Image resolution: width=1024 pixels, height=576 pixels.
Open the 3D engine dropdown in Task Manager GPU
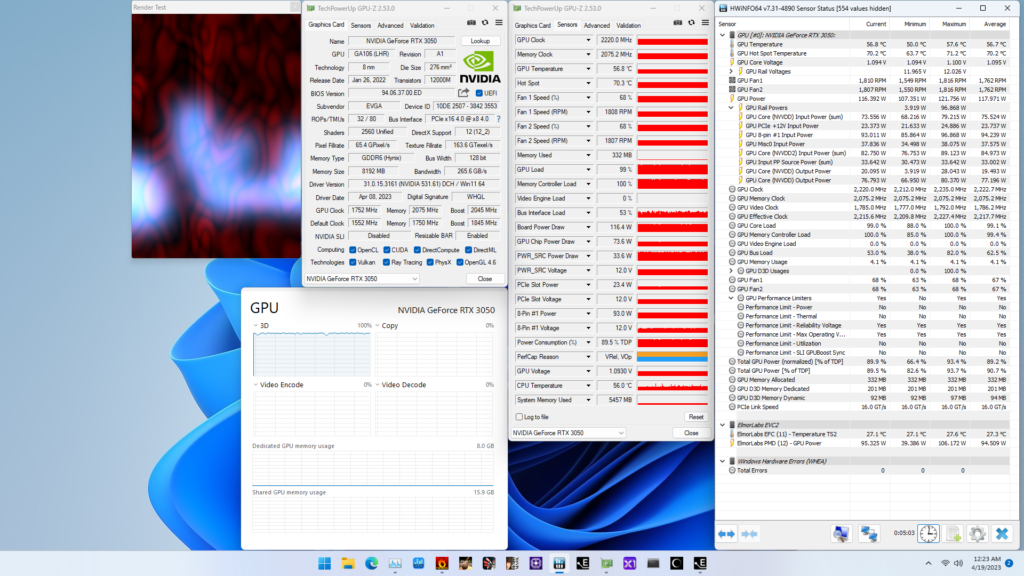coord(255,325)
